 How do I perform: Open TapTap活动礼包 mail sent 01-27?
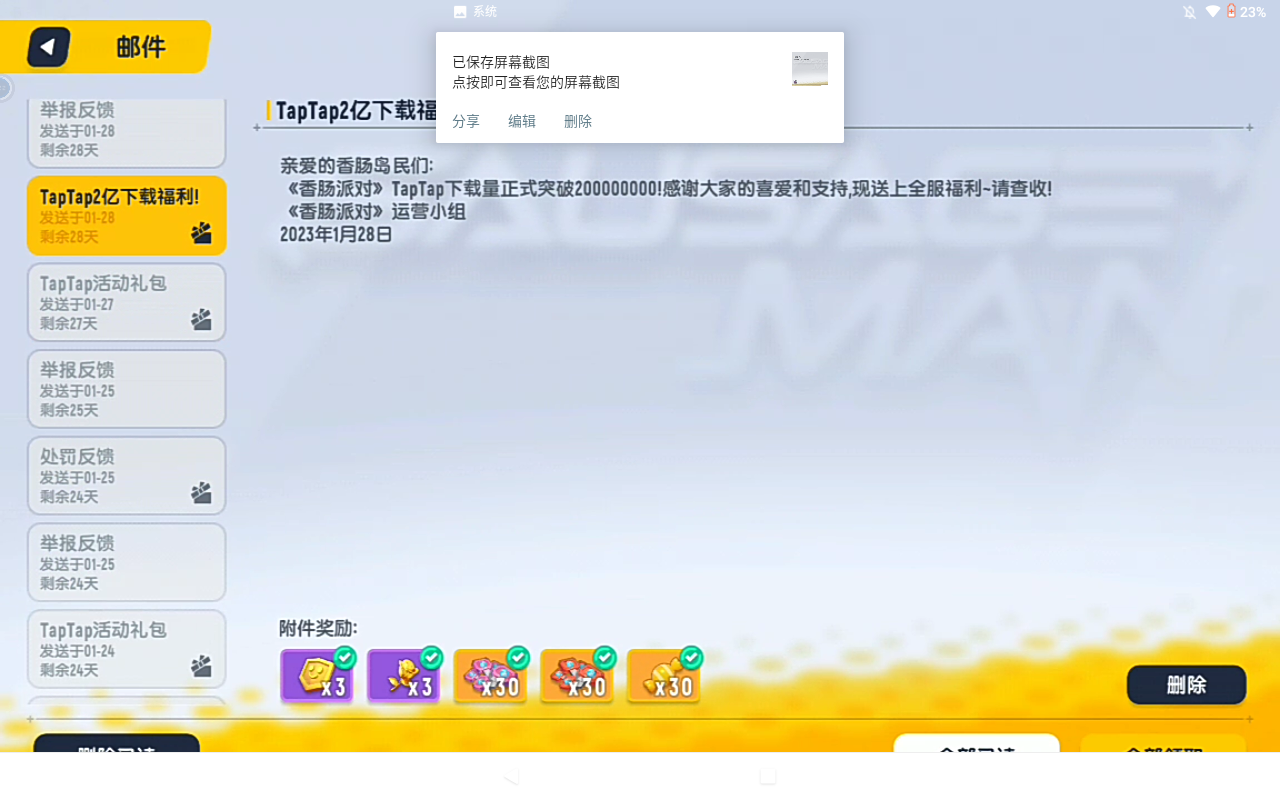[x=127, y=302]
